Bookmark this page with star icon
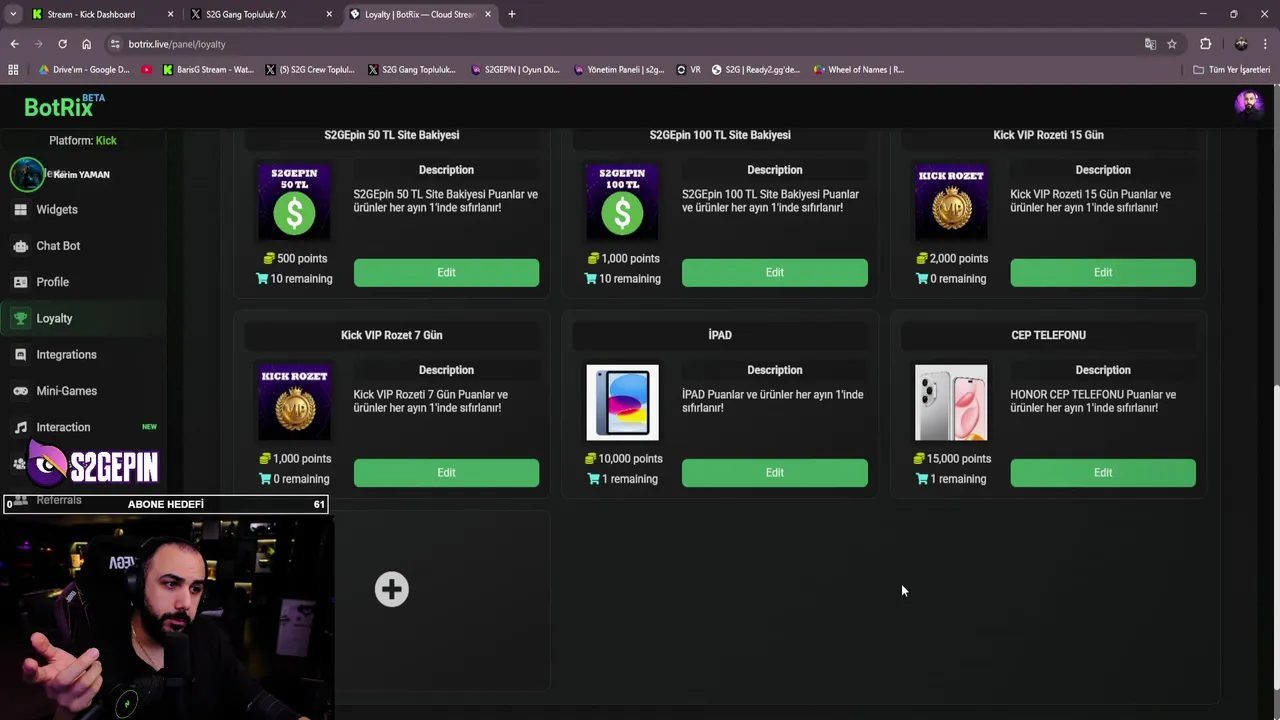 1172,44
